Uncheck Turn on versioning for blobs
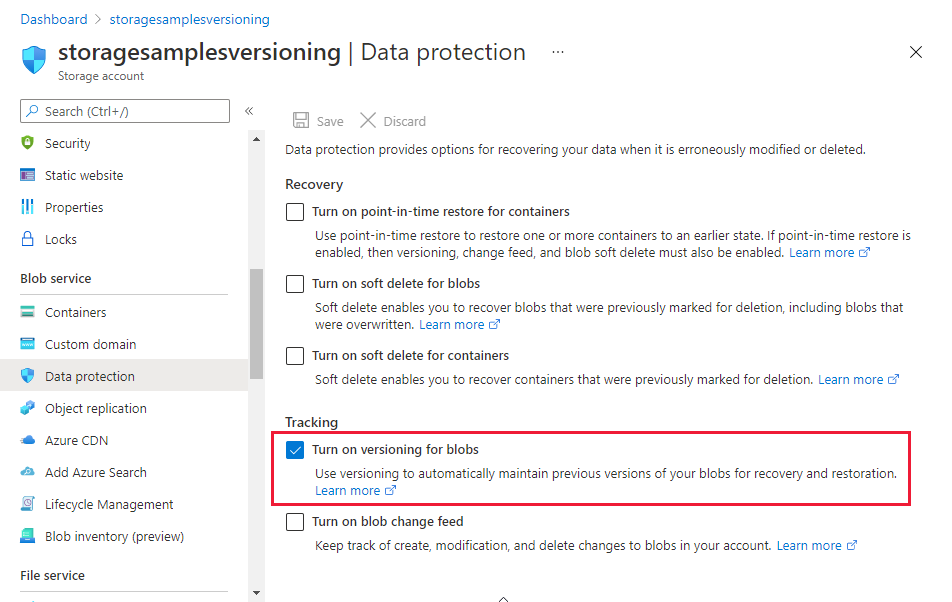Screen dimensions: 952x602 click(x=295, y=450)
